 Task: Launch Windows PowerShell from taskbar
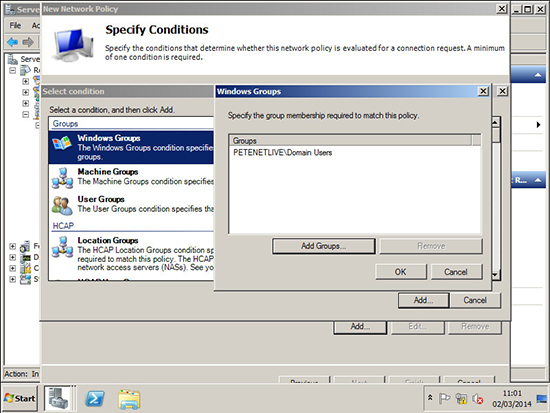click(x=95, y=399)
